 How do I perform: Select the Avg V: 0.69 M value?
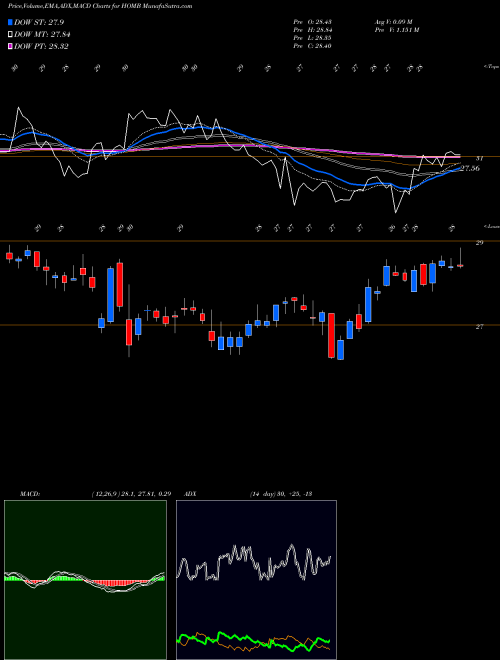394,22
